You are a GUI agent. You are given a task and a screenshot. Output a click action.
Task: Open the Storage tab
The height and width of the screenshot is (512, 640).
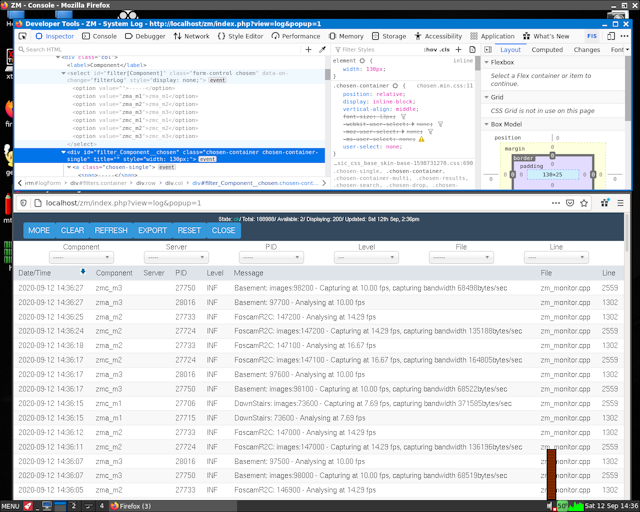[x=389, y=36]
